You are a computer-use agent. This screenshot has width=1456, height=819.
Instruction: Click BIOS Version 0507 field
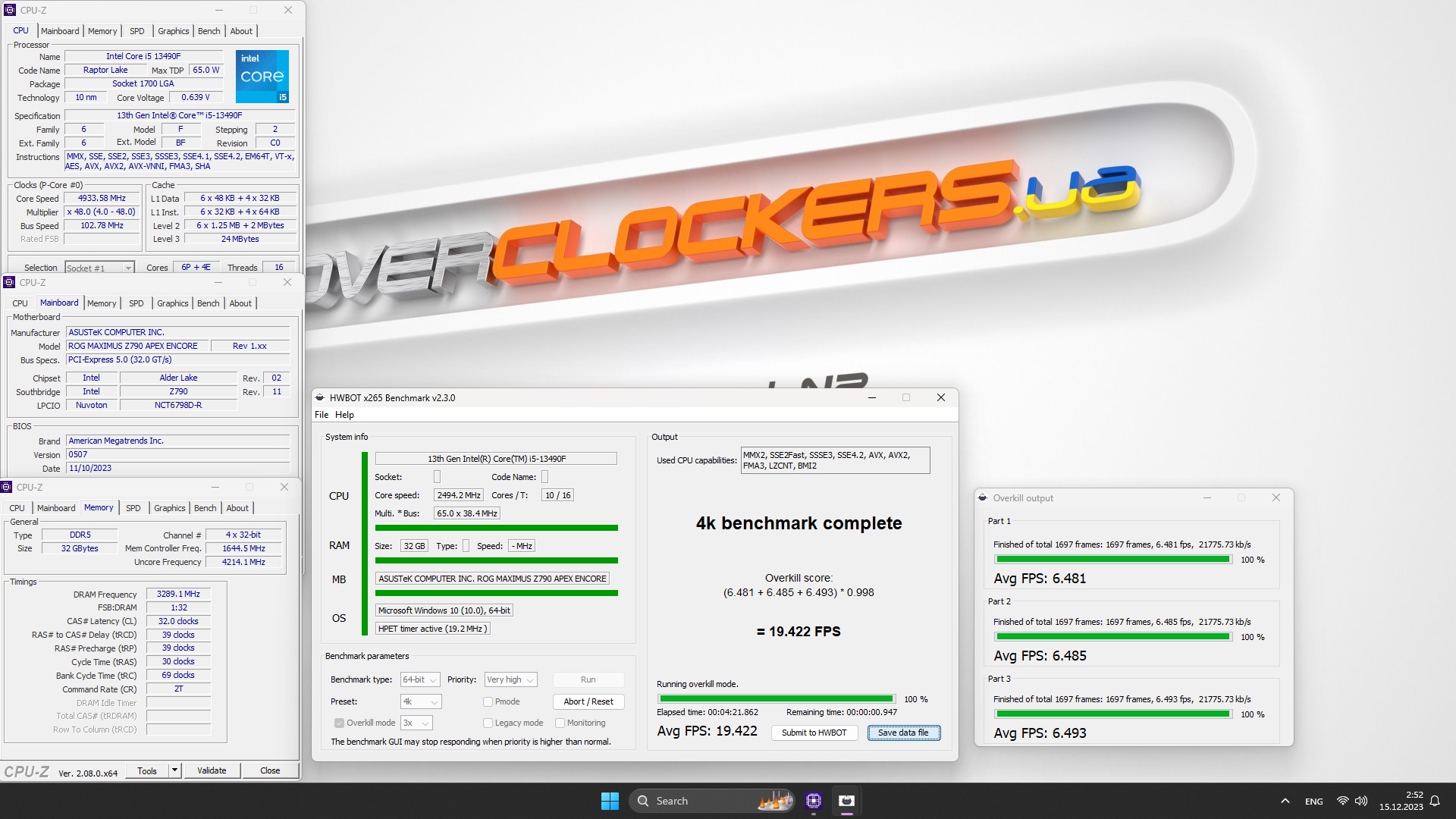pos(177,455)
